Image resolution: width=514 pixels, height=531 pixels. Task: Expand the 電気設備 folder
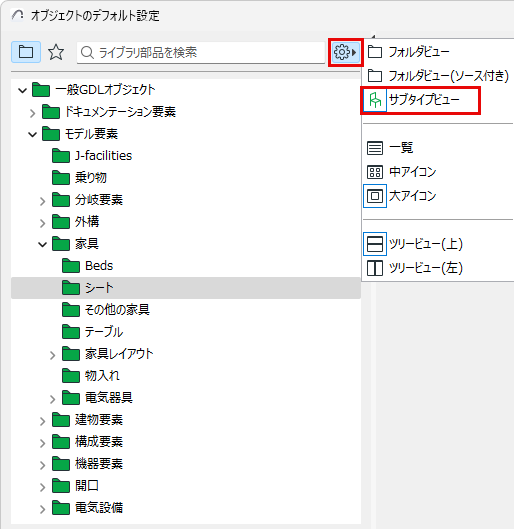(42, 509)
